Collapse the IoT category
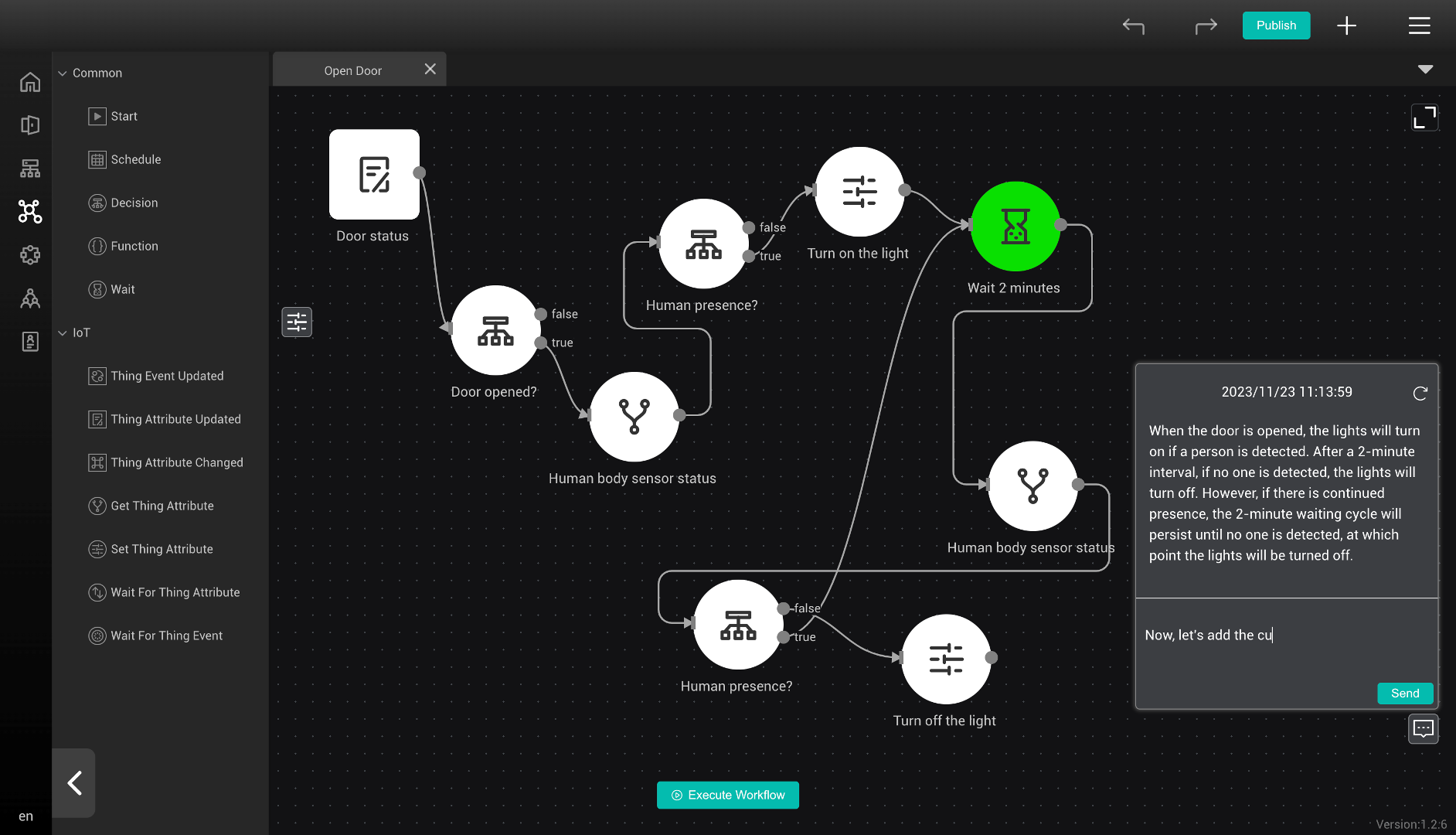The height and width of the screenshot is (835, 1456). [x=63, y=333]
